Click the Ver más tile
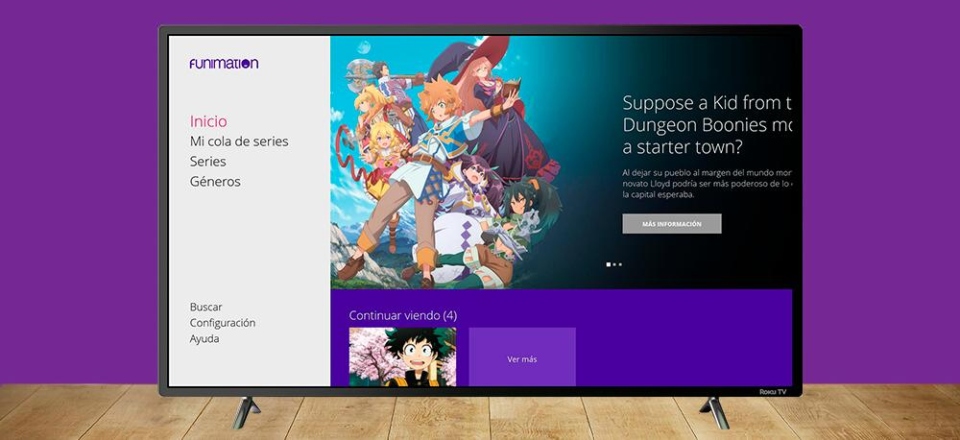Viewport: 960px width, 440px height. pyautogui.click(x=522, y=358)
